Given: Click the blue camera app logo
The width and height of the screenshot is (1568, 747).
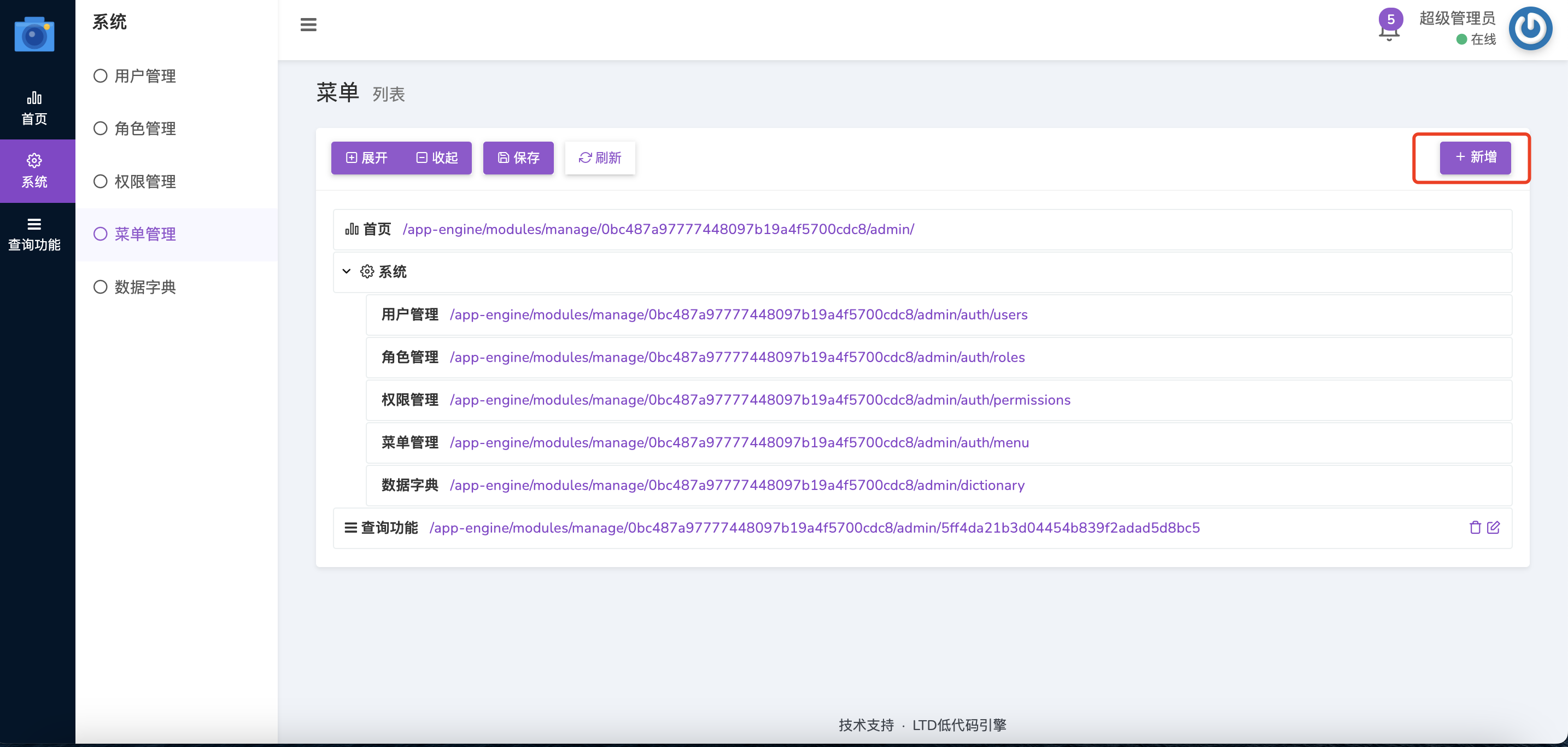Looking at the screenshot, I should (34, 34).
